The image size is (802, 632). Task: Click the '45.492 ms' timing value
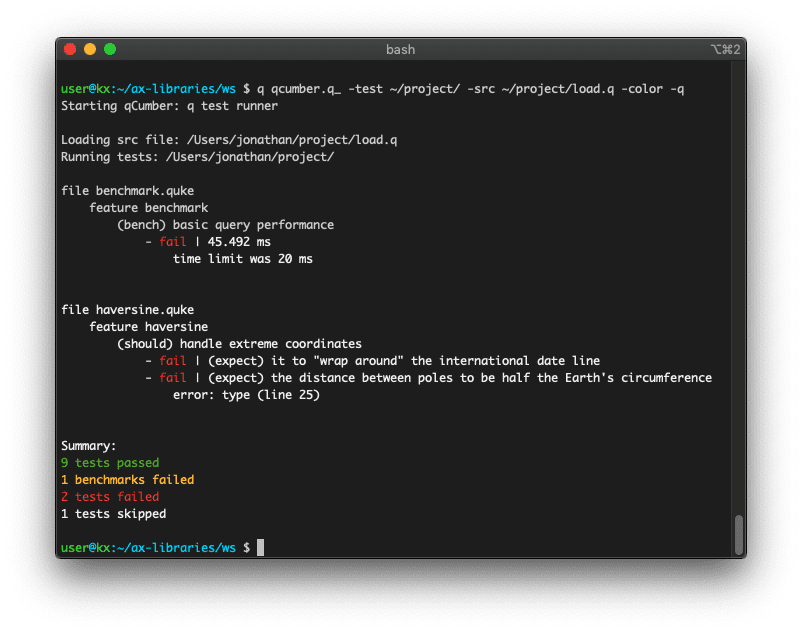(x=239, y=242)
